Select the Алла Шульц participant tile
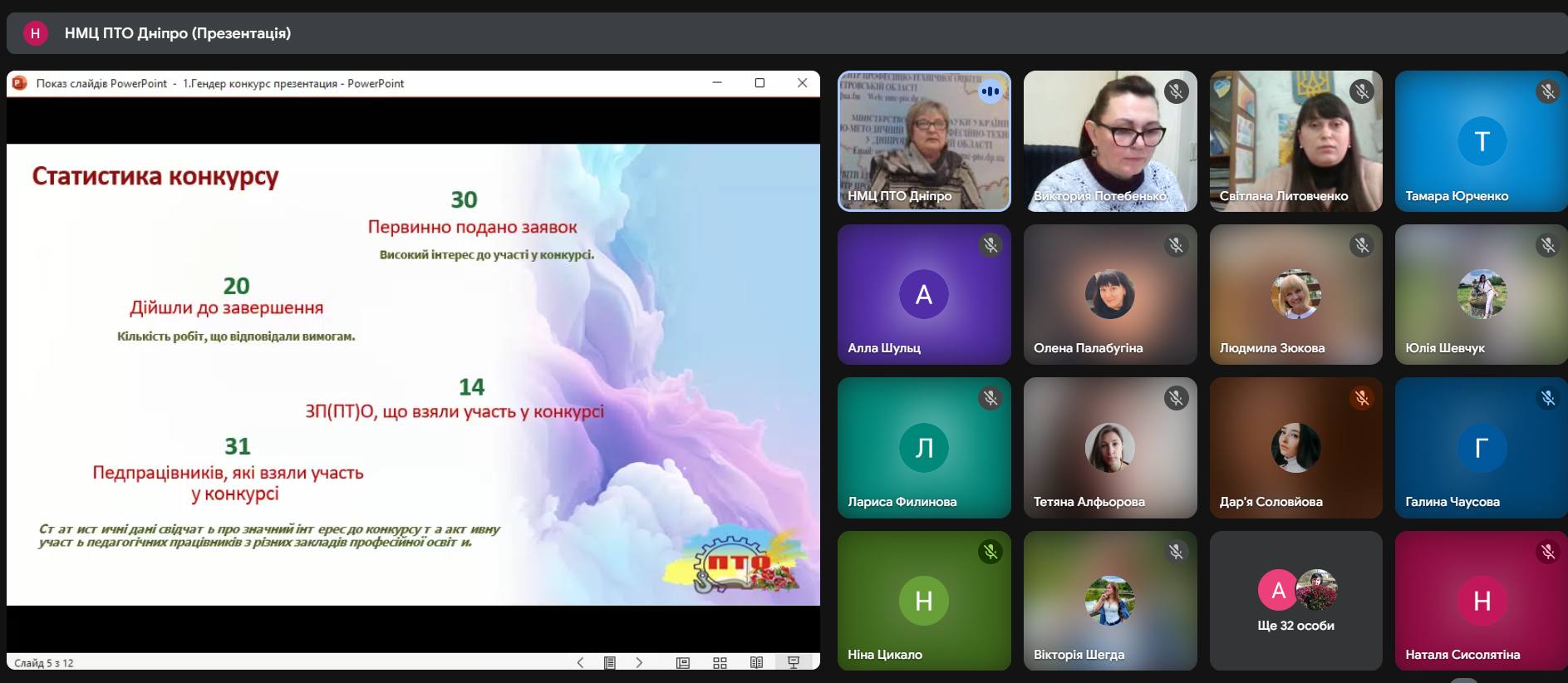Viewport: 1568px width, 683px height. [x=923, y=294]
